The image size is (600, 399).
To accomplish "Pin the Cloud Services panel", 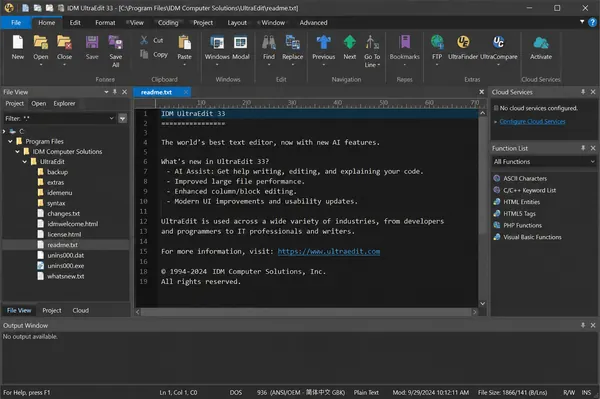I will pos(583,92).
